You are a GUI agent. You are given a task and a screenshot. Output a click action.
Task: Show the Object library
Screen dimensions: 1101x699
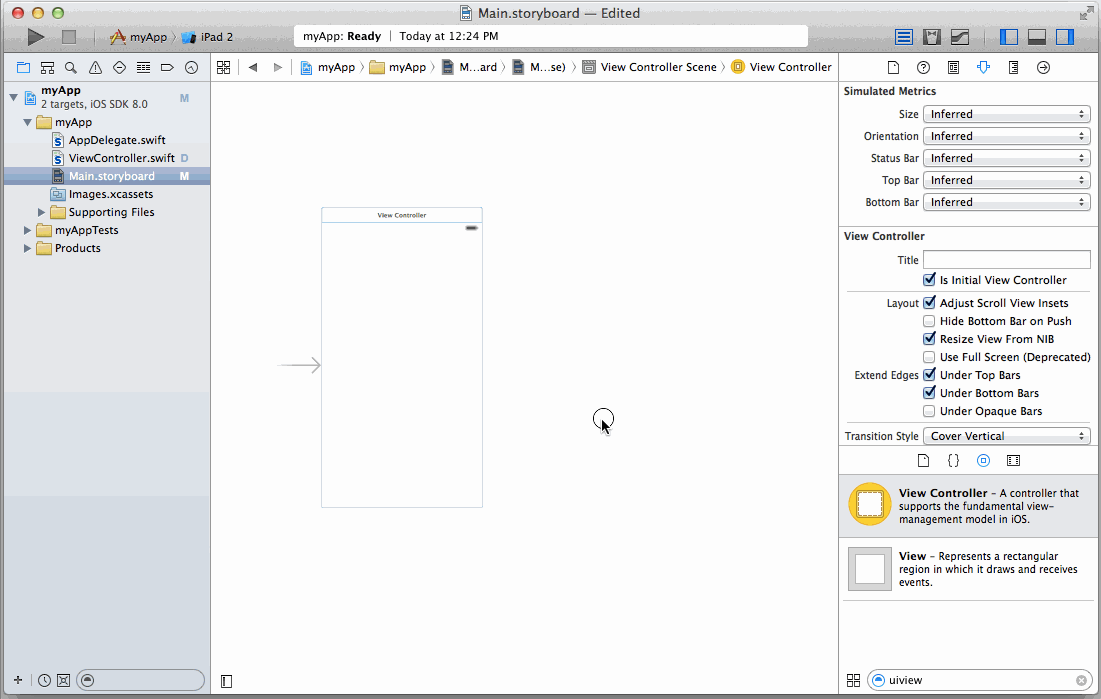pos(983,461)
